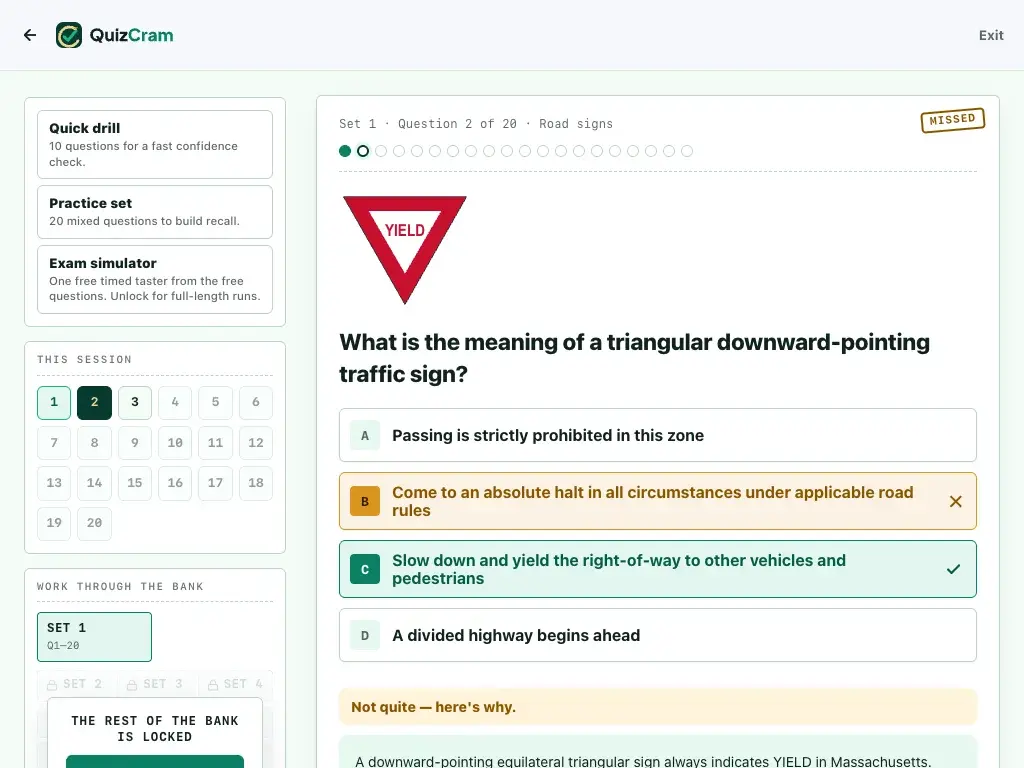The width and height of the screenshot is (1024, 768).
Task: Click 'THE REST OF THE BANK IS LOCKED' notice
Action: click(155, 729)
